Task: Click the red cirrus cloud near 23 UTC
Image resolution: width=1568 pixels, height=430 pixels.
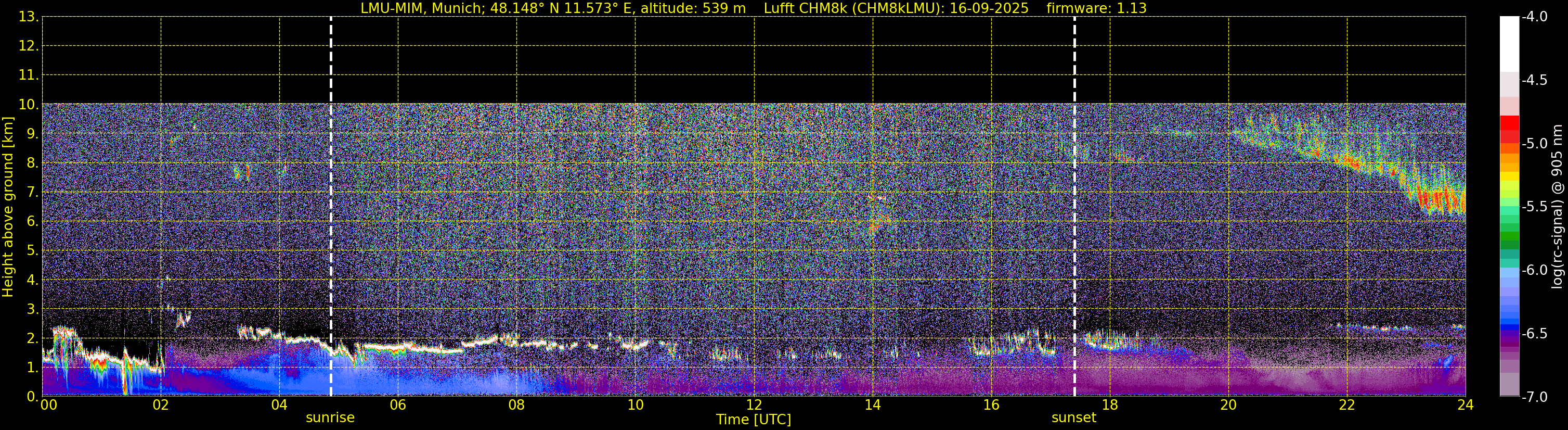Action: pyautogui.click(x=1440, y=200)
